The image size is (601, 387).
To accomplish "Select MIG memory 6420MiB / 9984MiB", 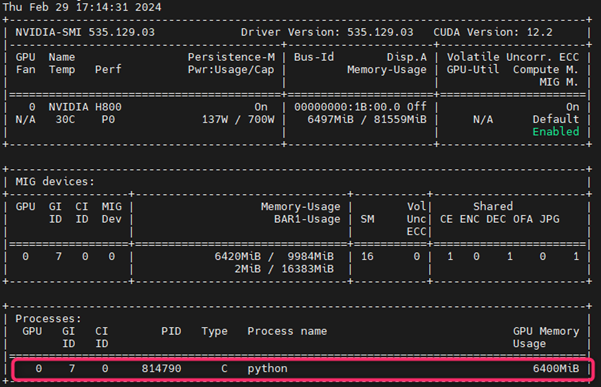I will 274,256.
